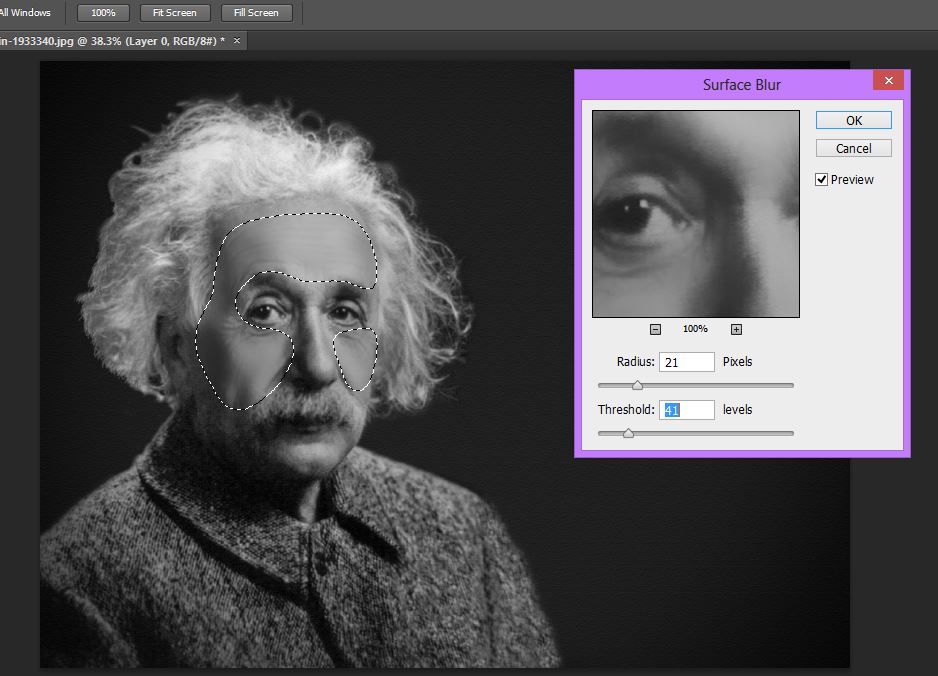
Task: Close the Surface Blur dialog window
Action: pos(887,82)
